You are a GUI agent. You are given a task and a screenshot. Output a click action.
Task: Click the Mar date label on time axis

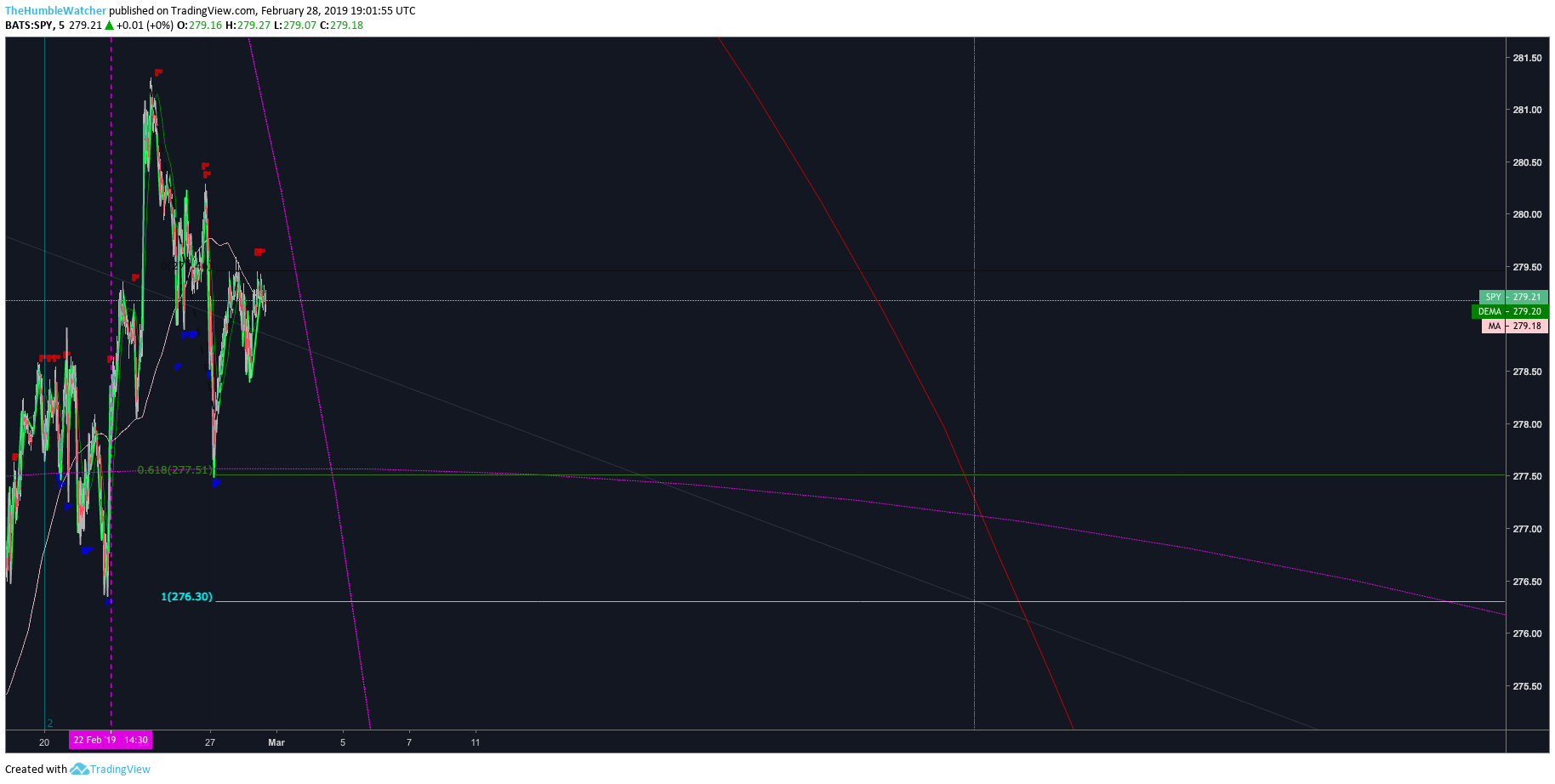276,742
